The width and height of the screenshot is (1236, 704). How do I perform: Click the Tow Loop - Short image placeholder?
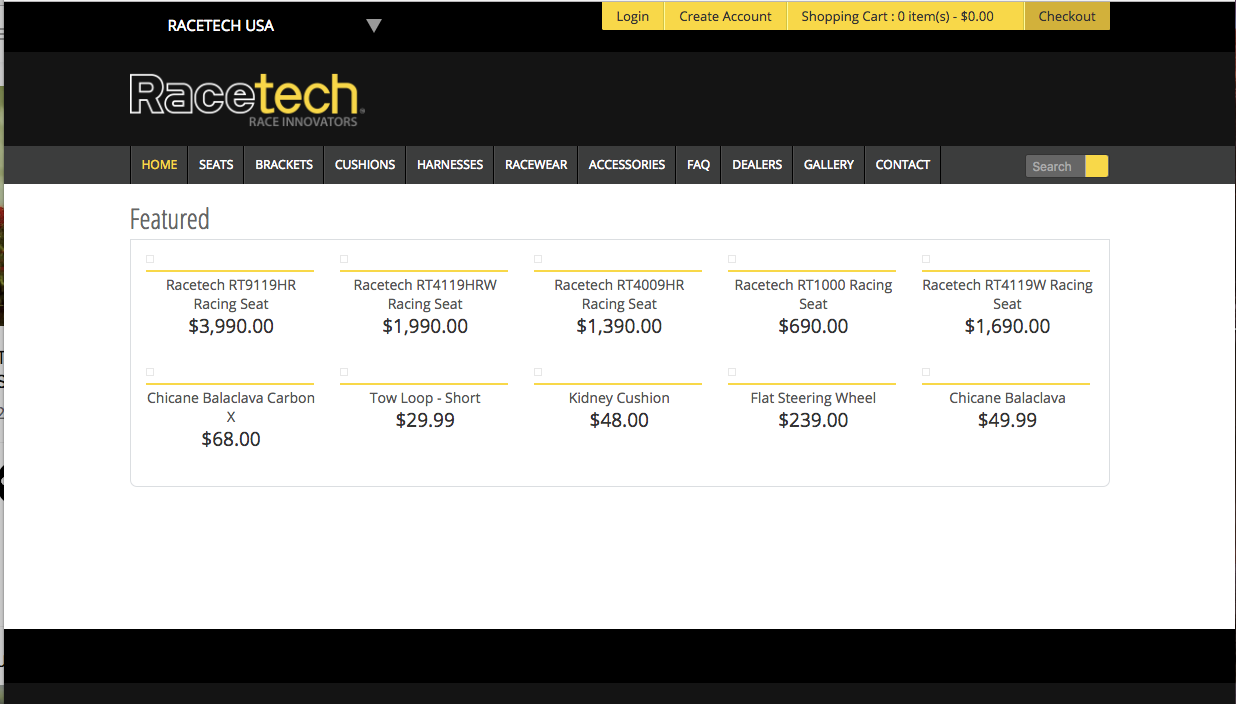(x=344, y=372)
